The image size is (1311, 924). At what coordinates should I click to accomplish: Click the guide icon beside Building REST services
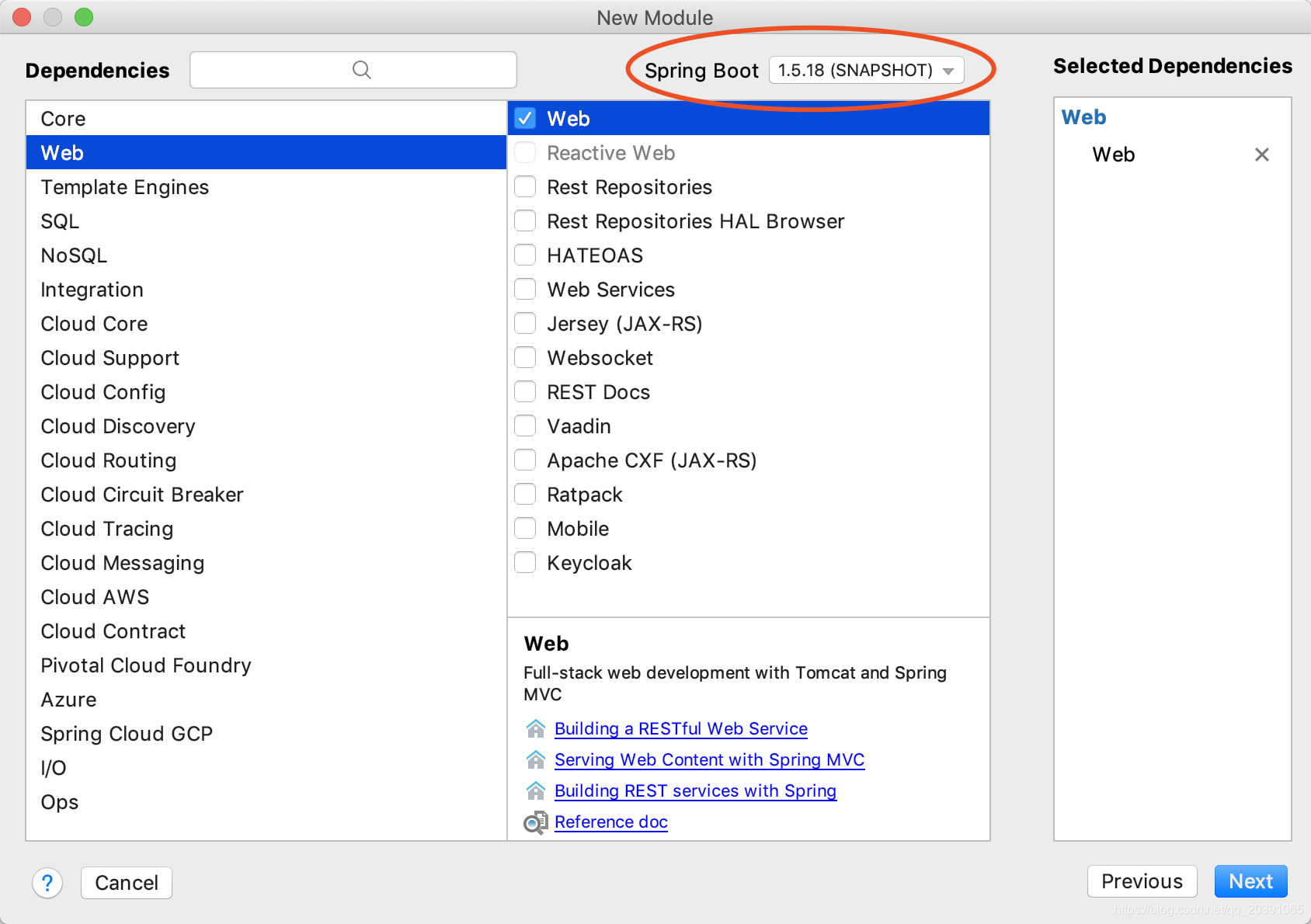coord(536,790)
